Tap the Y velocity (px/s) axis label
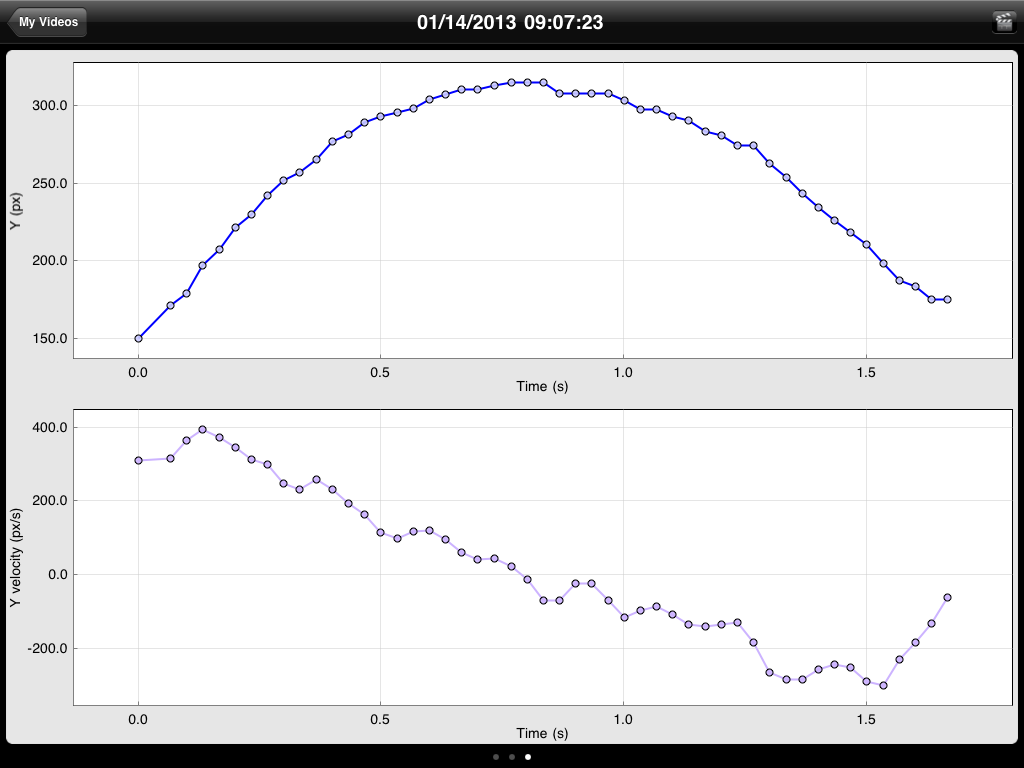This screenshot has width=1024, height=768. pyautogui.click(x=16, y=558)
